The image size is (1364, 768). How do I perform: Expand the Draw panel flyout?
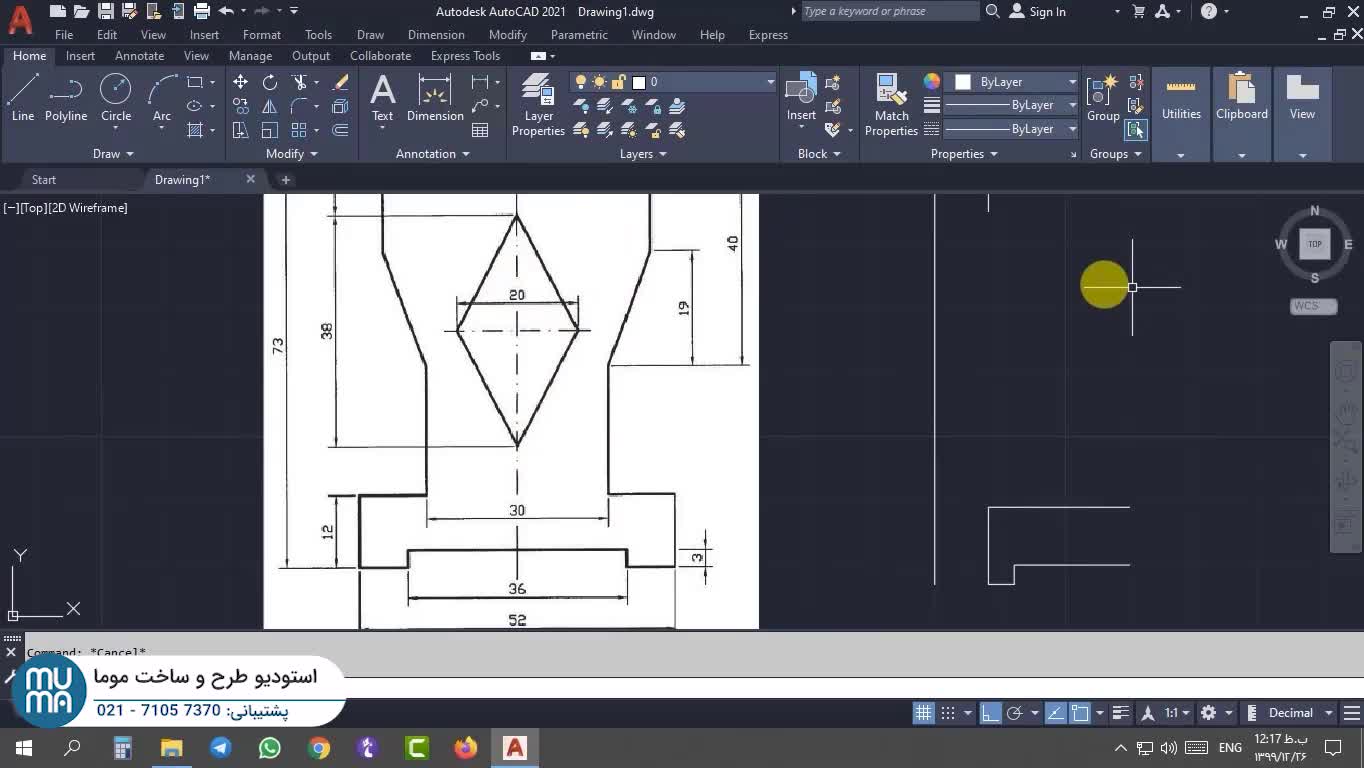click(113, 154)
